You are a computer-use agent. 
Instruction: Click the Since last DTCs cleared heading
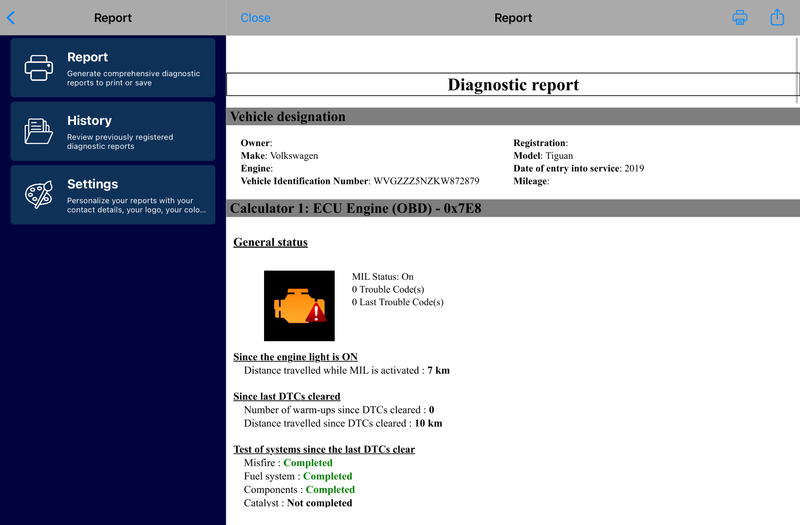coord(286,396)
